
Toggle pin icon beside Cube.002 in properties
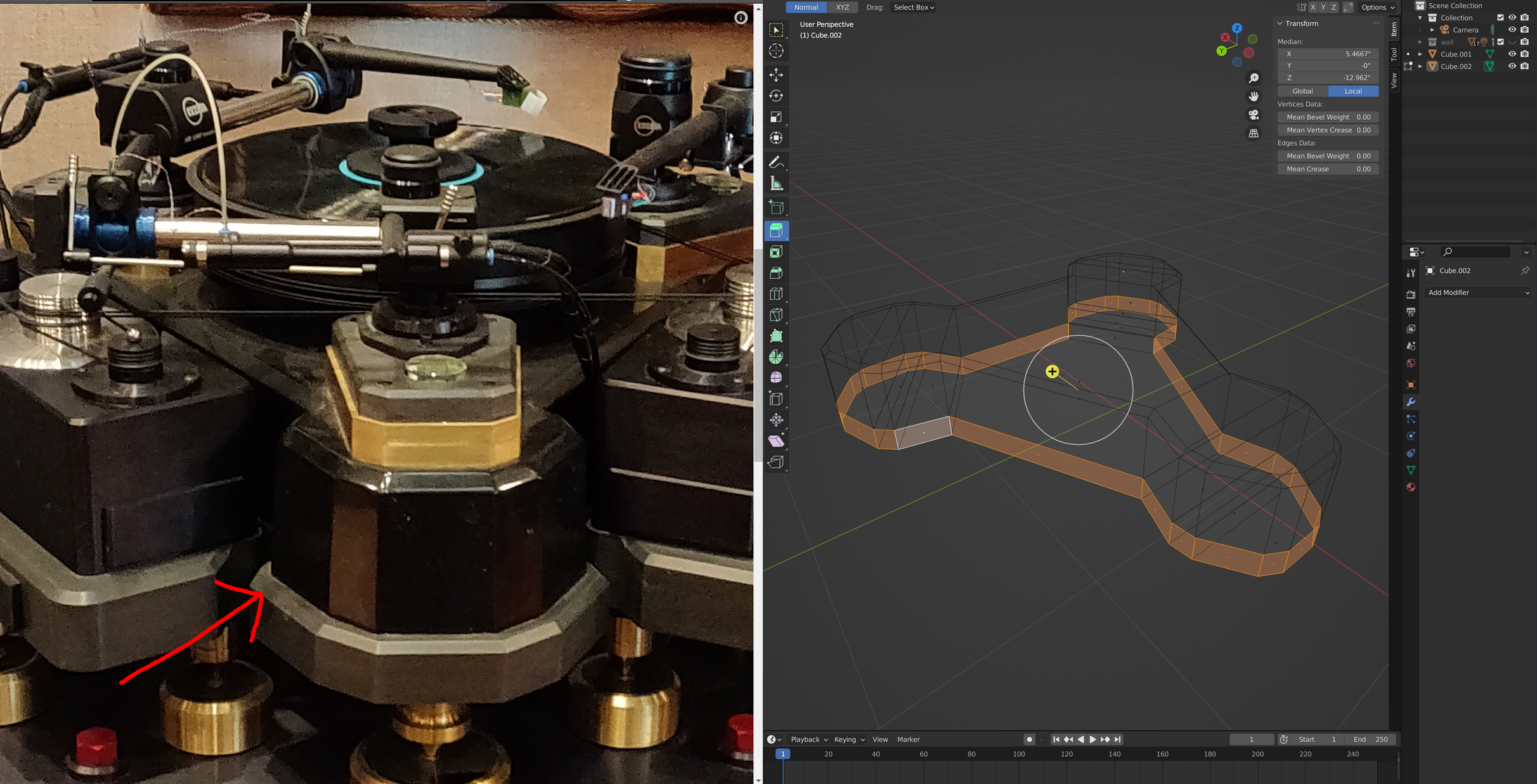click(1525, 271)
